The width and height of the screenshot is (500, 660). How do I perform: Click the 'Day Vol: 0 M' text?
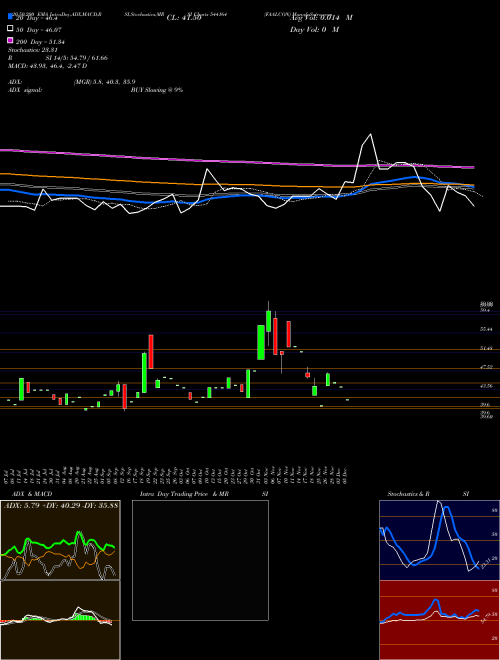(x=314, y=30)
